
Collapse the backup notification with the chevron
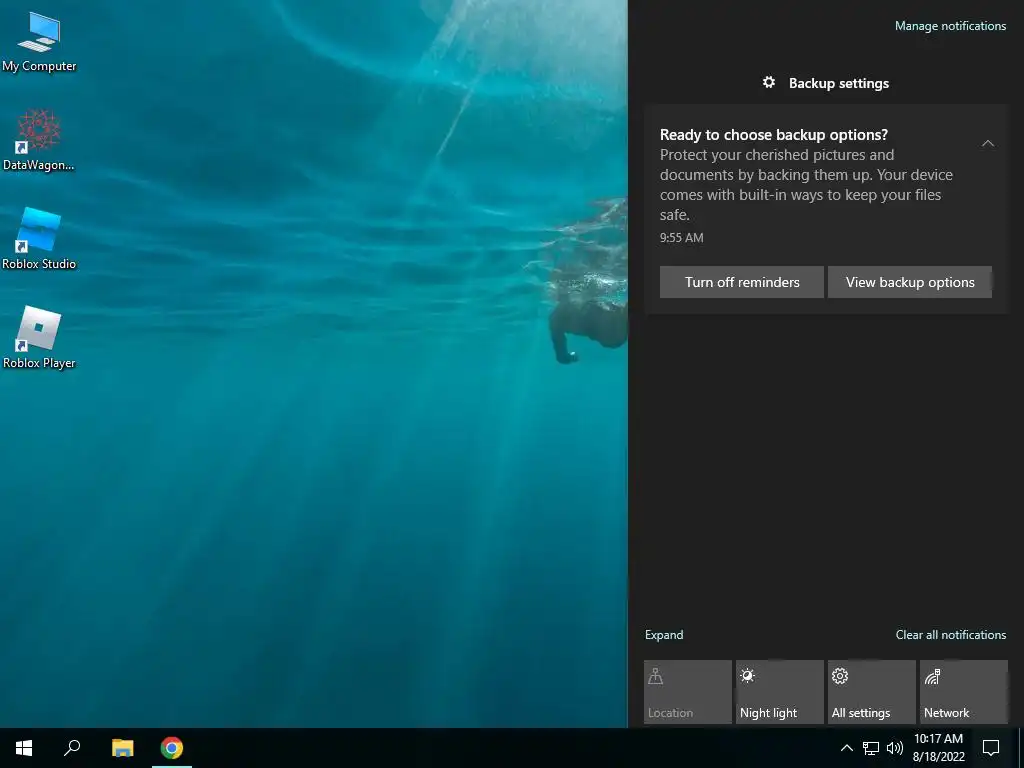click(987, 143)
